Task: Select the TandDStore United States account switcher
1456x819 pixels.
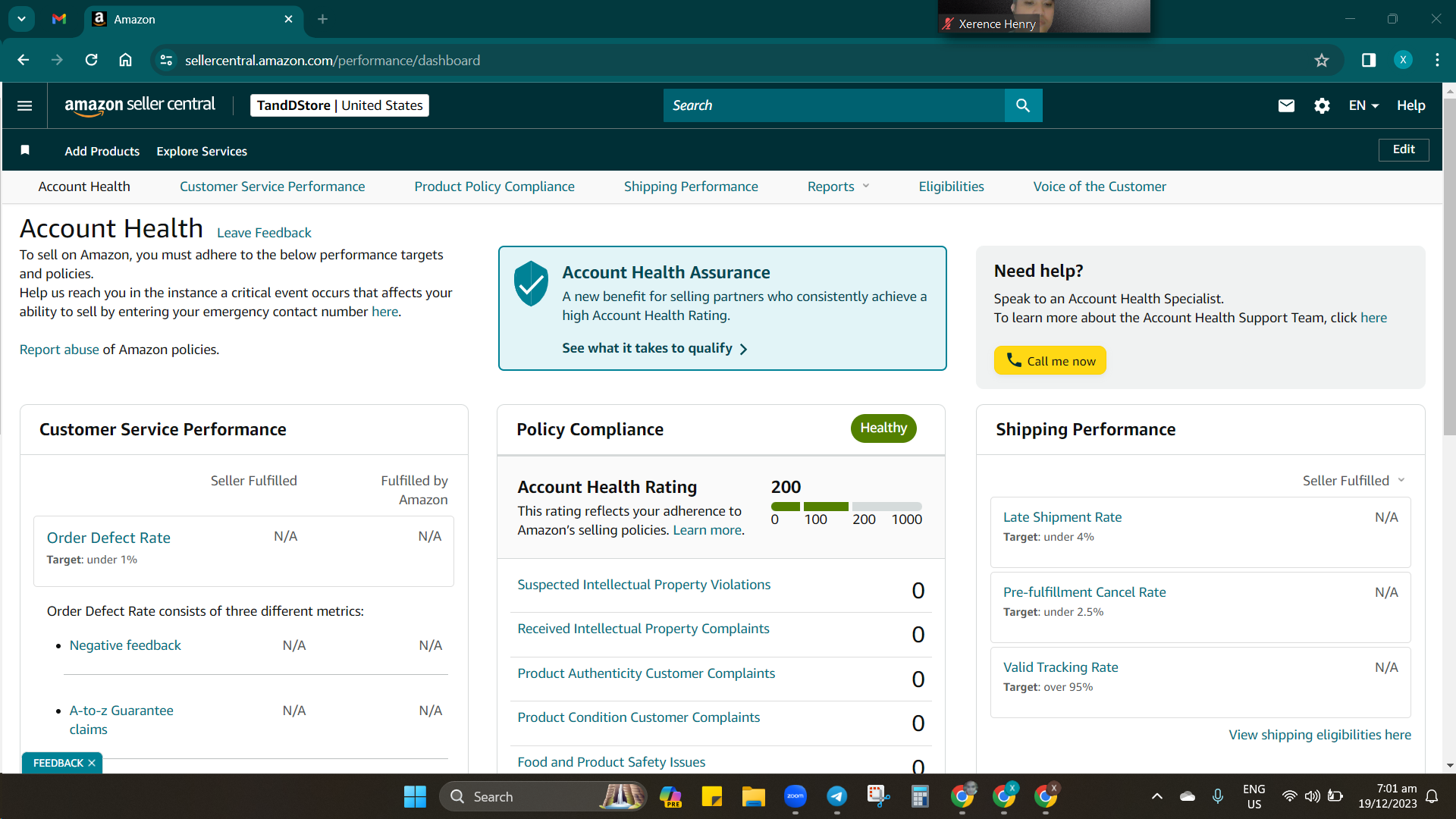Action: [x=340, y=105]
